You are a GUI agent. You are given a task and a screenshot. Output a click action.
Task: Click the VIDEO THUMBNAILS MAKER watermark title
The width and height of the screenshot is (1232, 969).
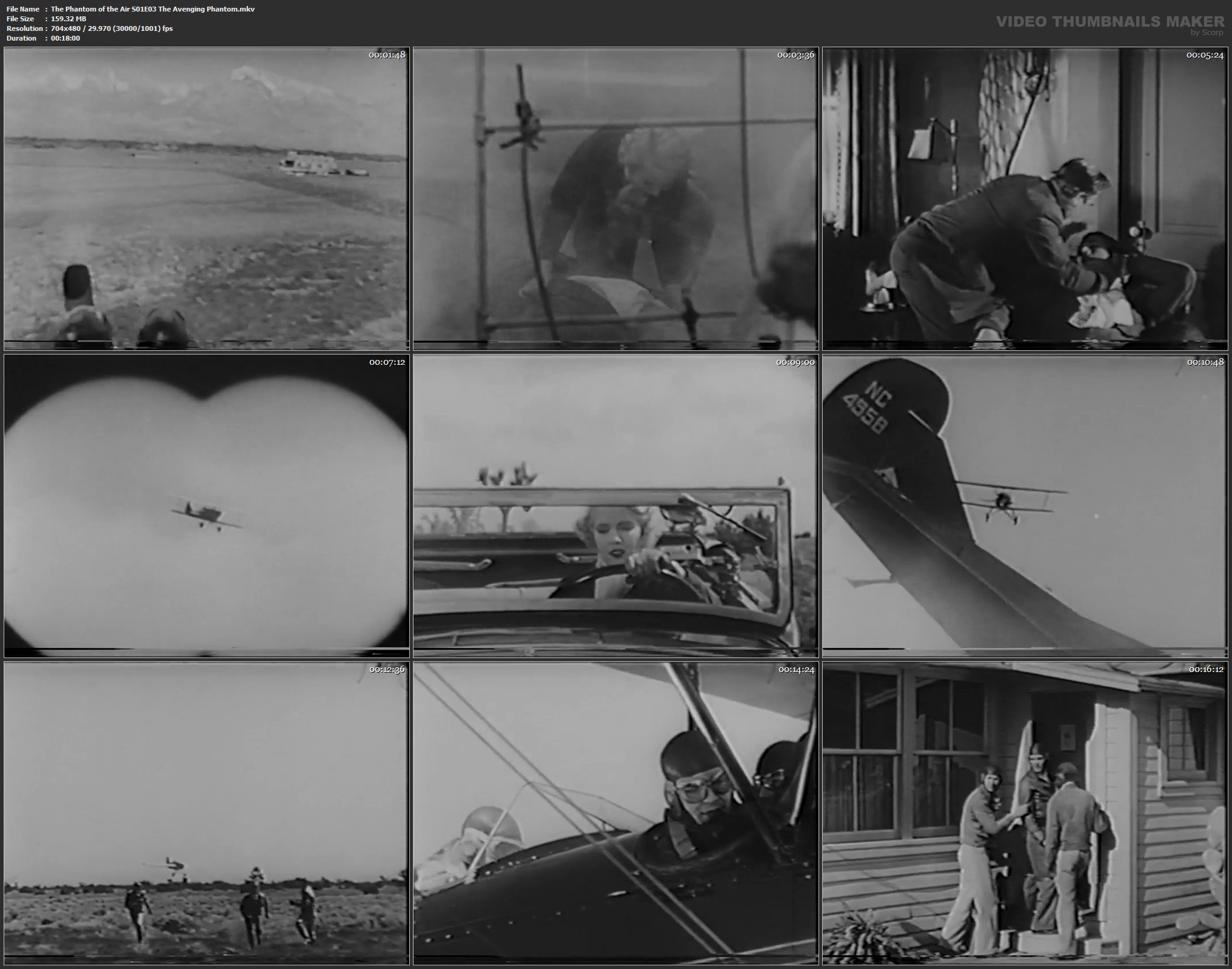click(x=1110, y=21)
